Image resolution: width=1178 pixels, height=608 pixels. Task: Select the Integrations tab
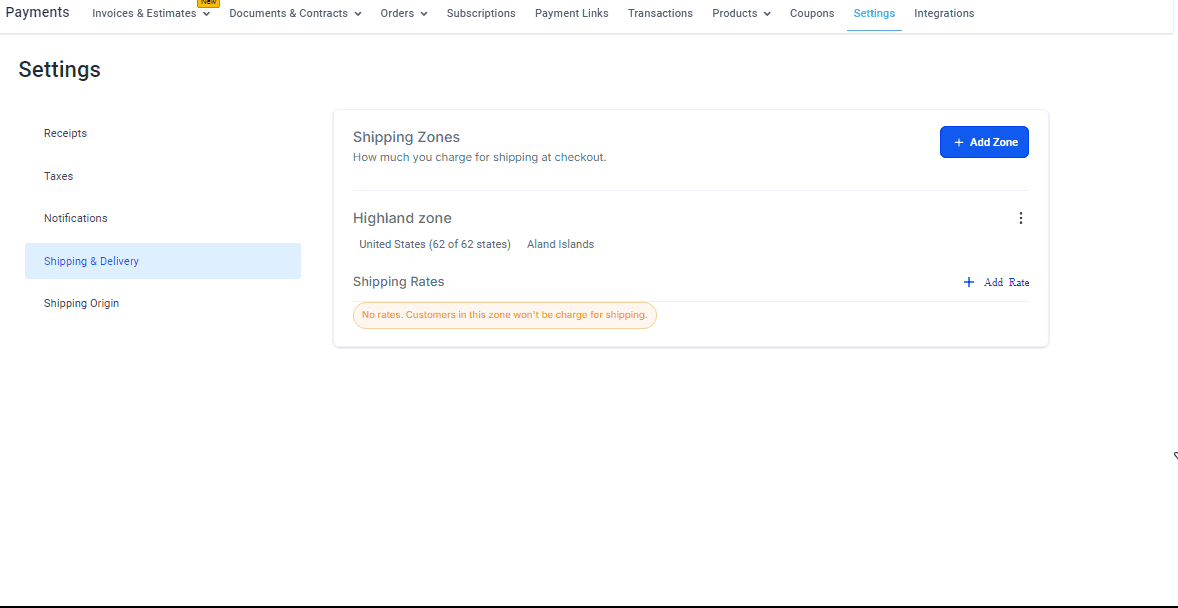click(944, 14)
